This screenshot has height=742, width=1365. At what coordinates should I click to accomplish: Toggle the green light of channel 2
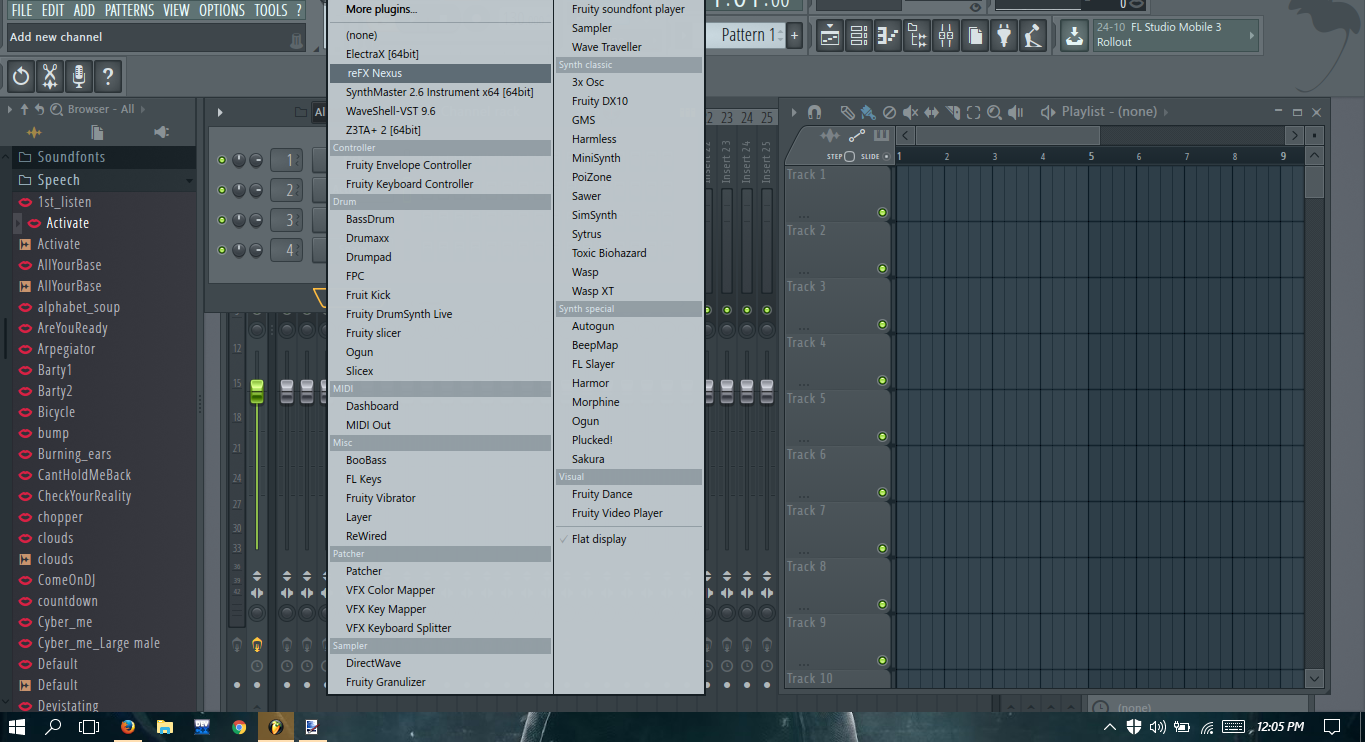(x=222, y=190)
